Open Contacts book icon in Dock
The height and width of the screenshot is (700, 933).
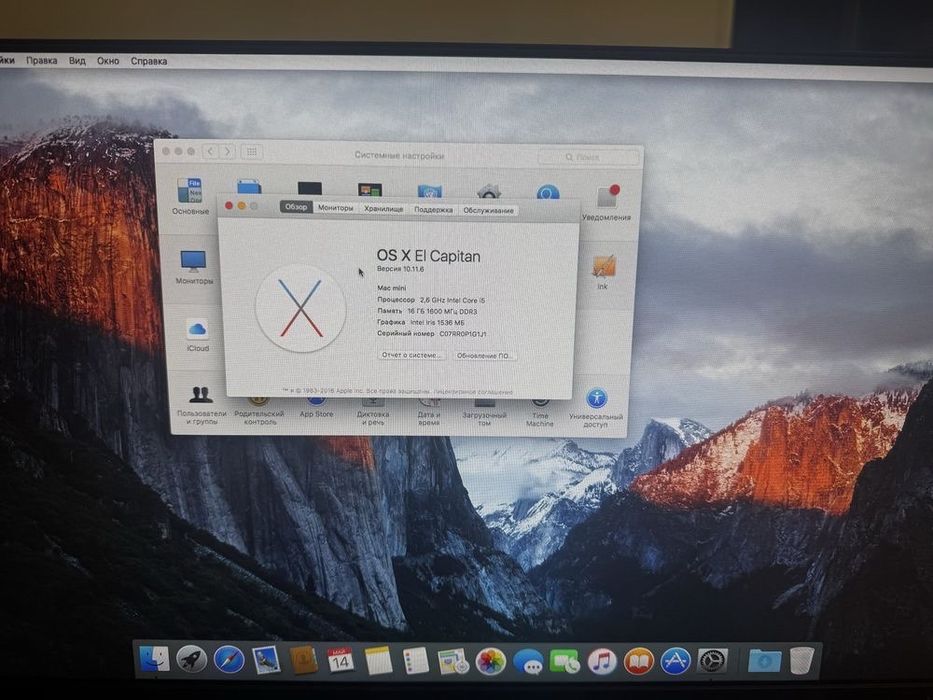point(303,660)
